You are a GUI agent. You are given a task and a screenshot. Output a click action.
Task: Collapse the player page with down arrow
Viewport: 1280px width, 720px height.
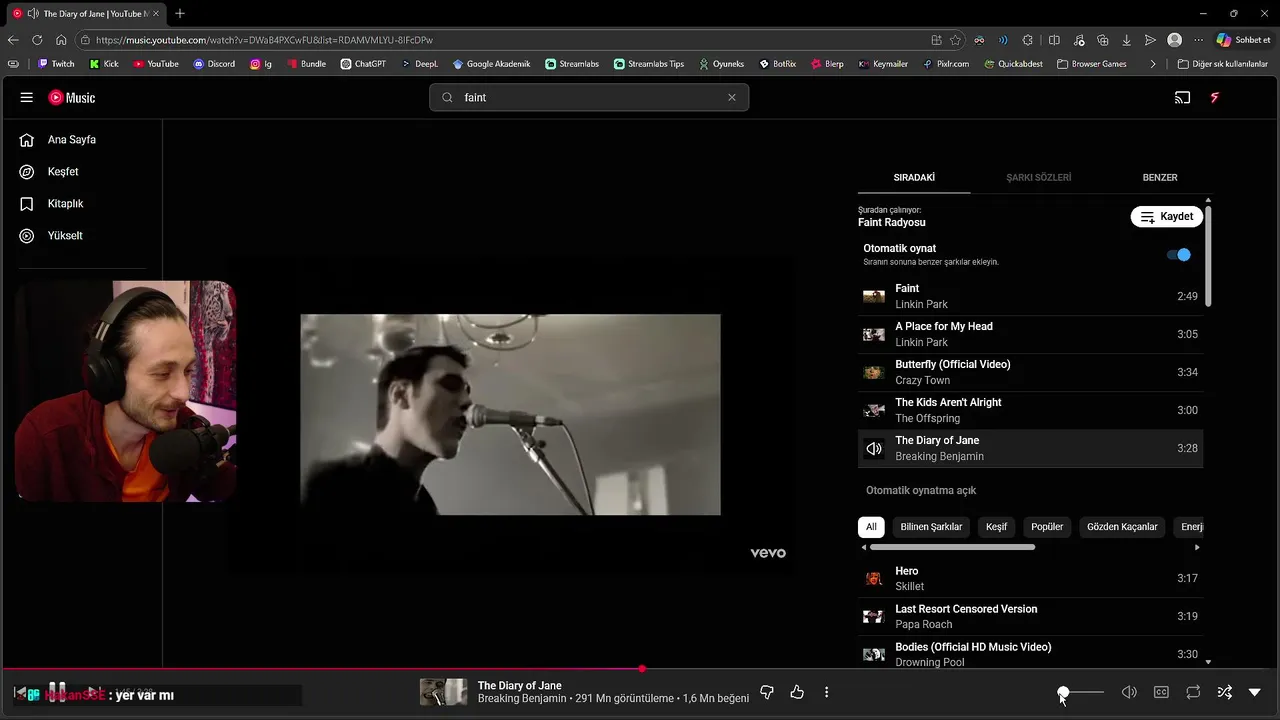(x=1254, y=692)
